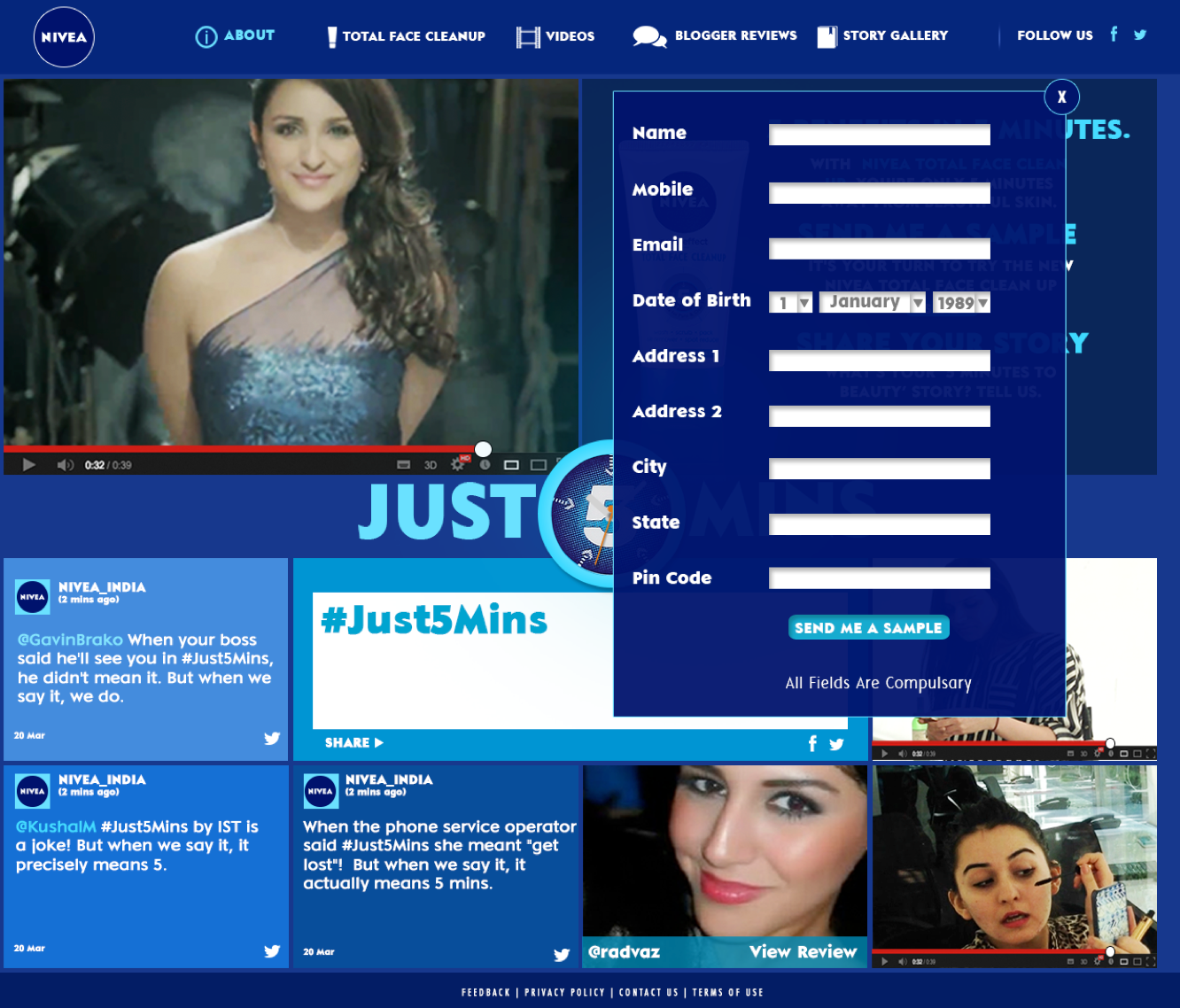
Task: Open the birth year 1989 dropdown
Action: 961,303
